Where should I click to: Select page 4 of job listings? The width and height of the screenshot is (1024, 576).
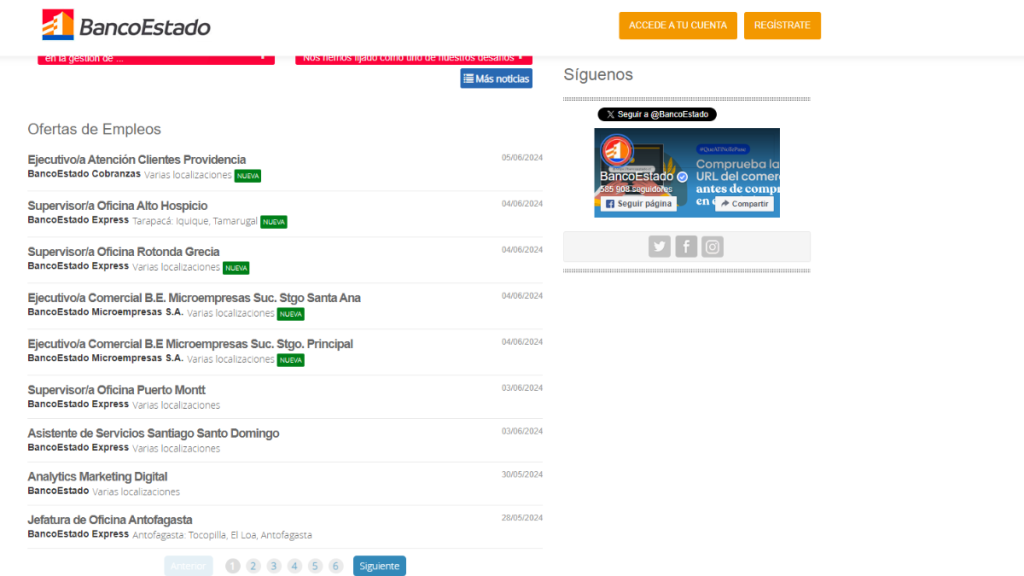click(295, 566)
